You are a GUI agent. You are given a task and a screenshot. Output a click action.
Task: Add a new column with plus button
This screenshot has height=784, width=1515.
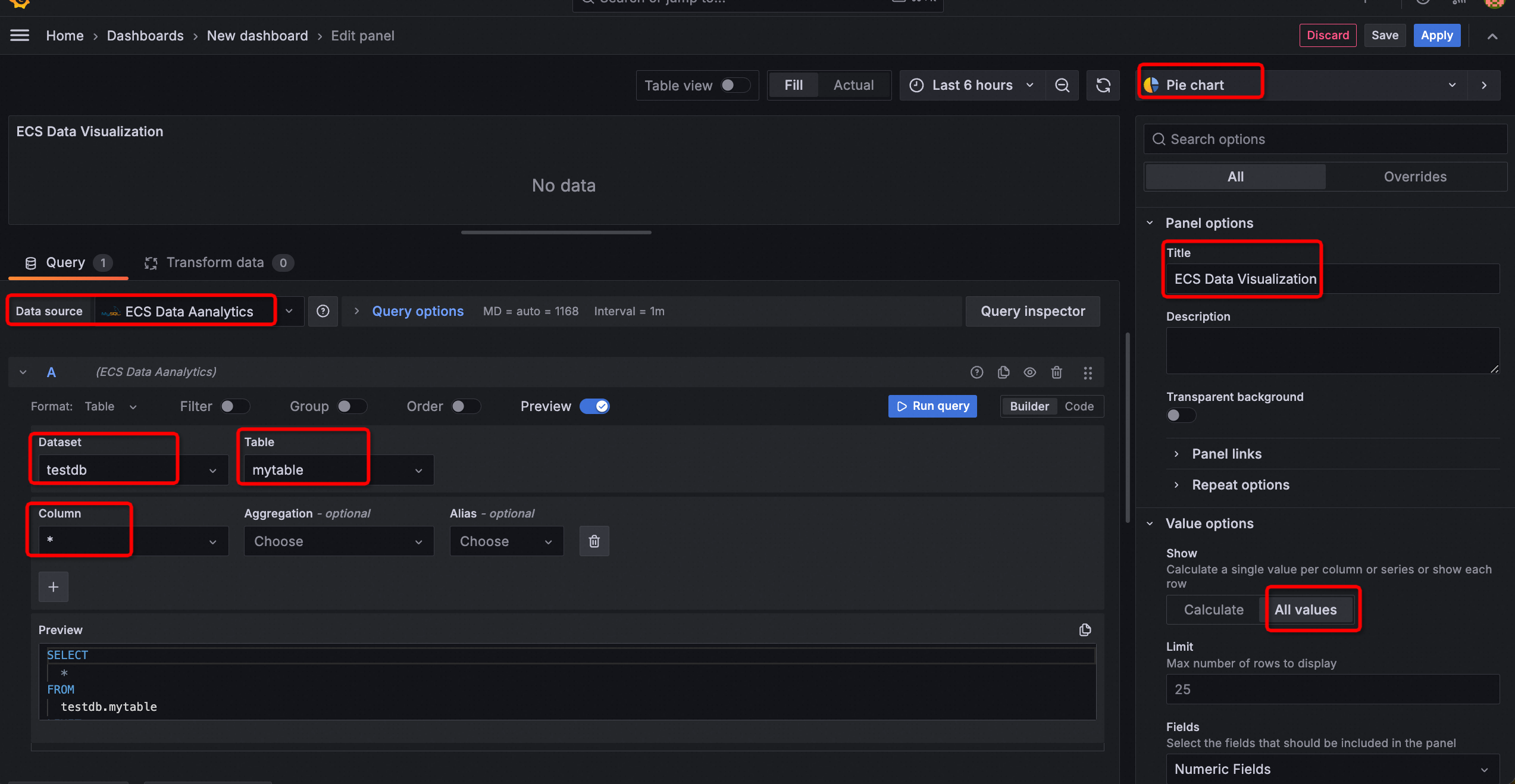pyautogui.click(x=54, y=587)
